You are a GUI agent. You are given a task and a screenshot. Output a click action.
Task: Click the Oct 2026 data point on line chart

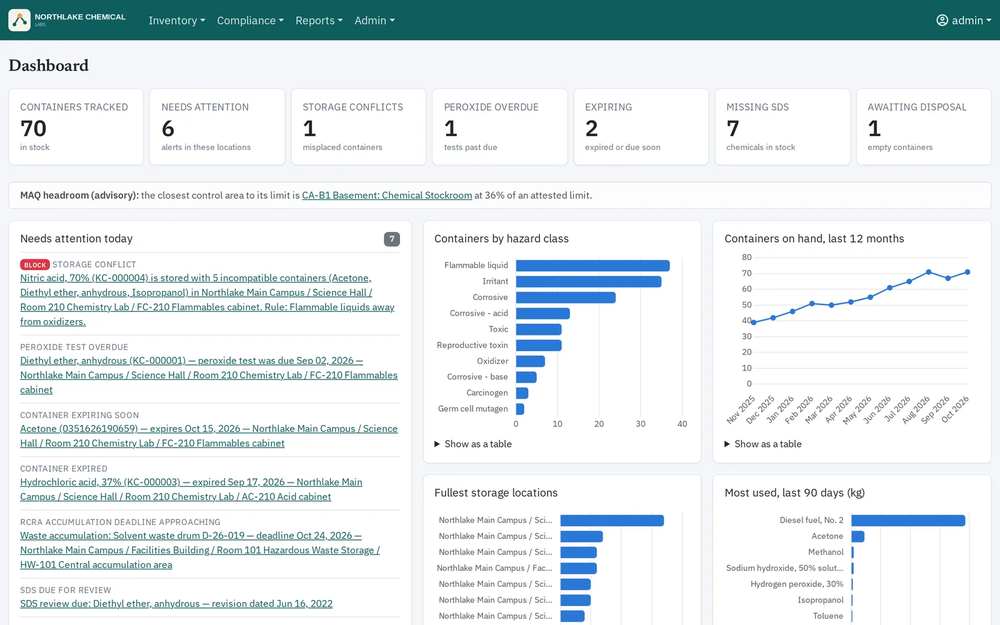(x=967, y=272)
